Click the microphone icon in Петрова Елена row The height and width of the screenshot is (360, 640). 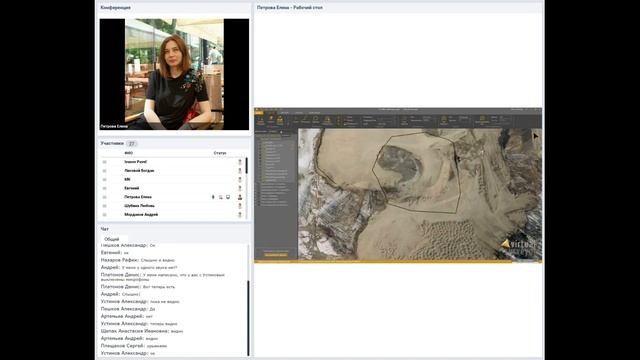[213, 197]
